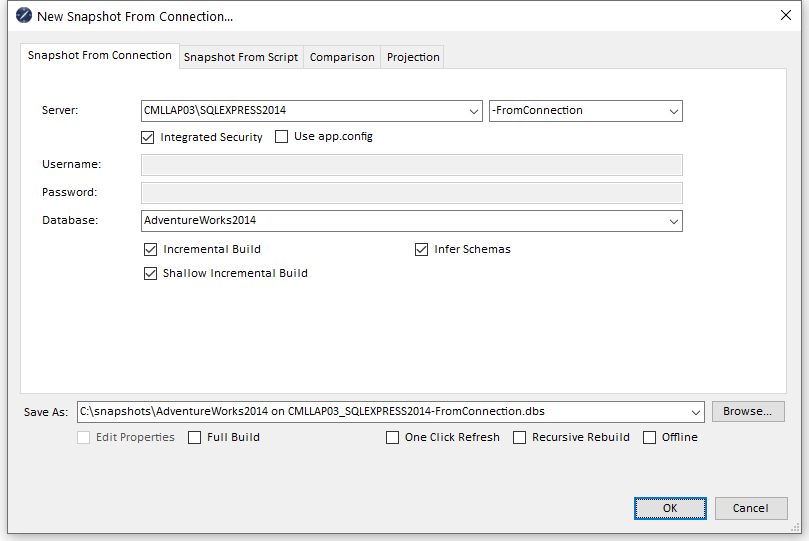This screenshot has height=541, width=809.
Task: Enable One Click Refresh
Action: pyautogui.click(x=392, y=437)
